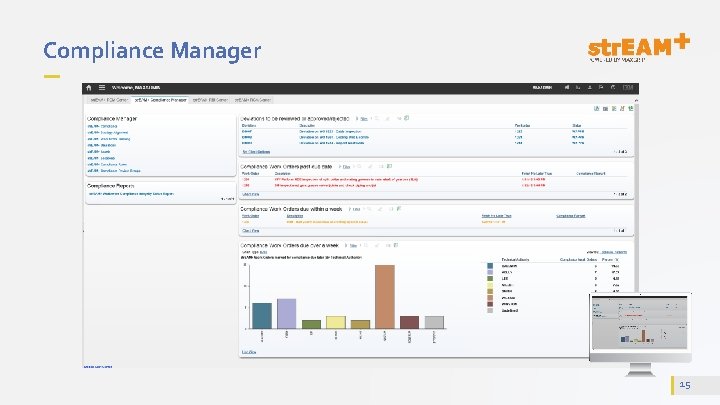Click the teal legend color swatch
This screenshot has height=405, width=720.
tap(490, 266)
